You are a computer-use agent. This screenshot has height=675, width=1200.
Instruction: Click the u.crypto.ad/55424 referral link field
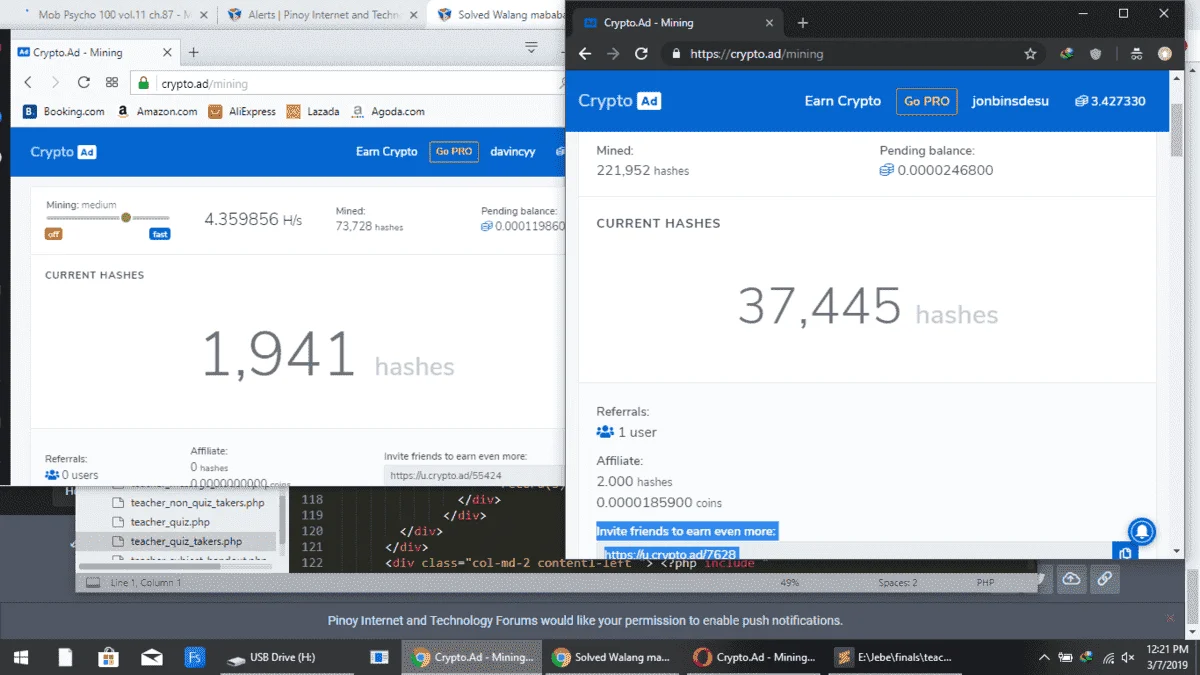[x=474, y=476]
